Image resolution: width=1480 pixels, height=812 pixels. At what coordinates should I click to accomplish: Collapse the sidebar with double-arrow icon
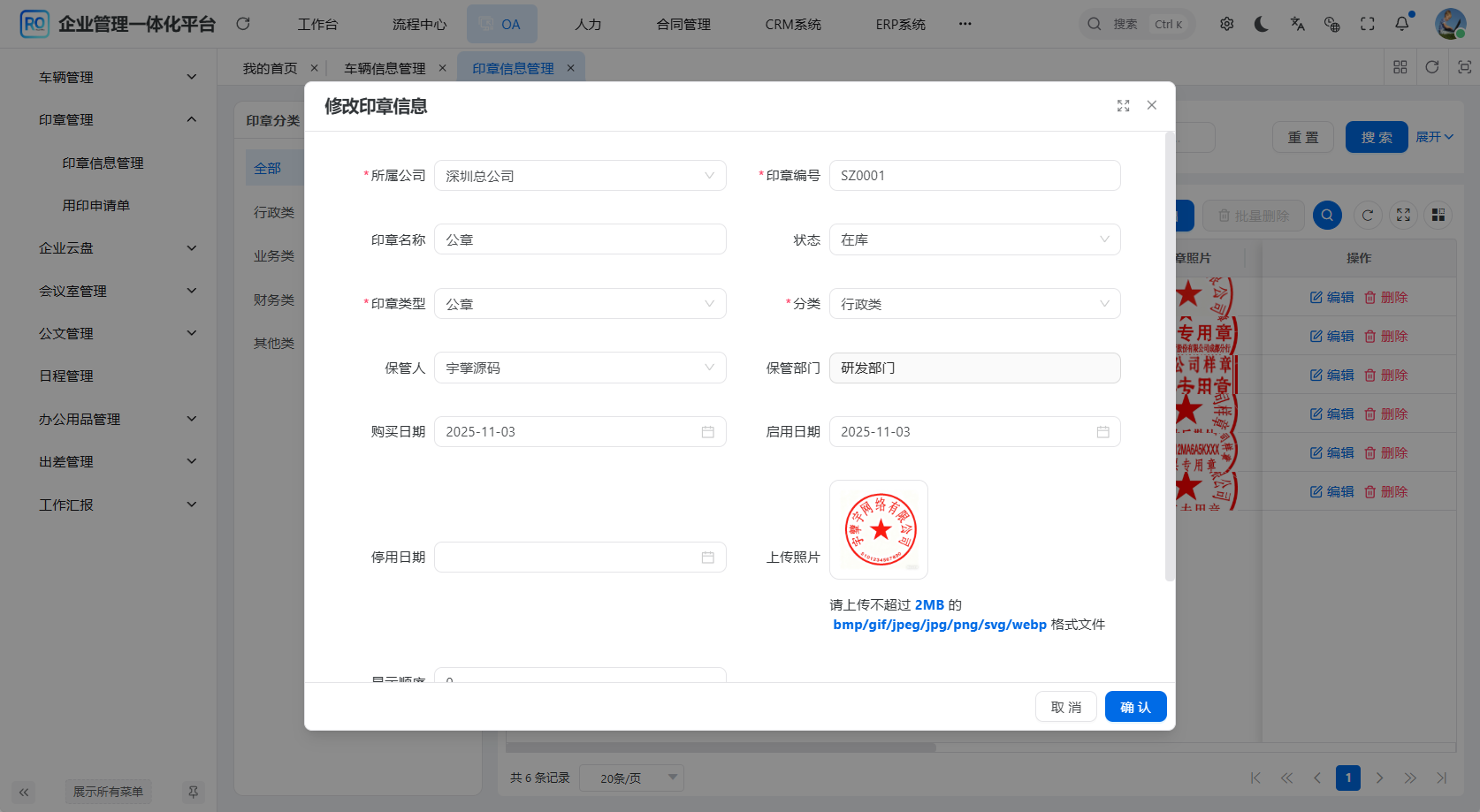pyautogui.click(x=24, y=792)
